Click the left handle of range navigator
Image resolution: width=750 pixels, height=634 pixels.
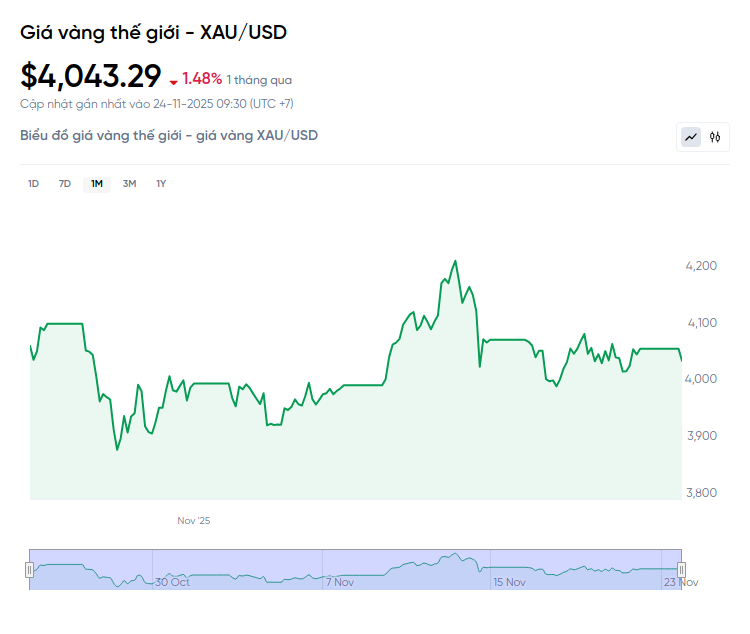tap(30, 570)
